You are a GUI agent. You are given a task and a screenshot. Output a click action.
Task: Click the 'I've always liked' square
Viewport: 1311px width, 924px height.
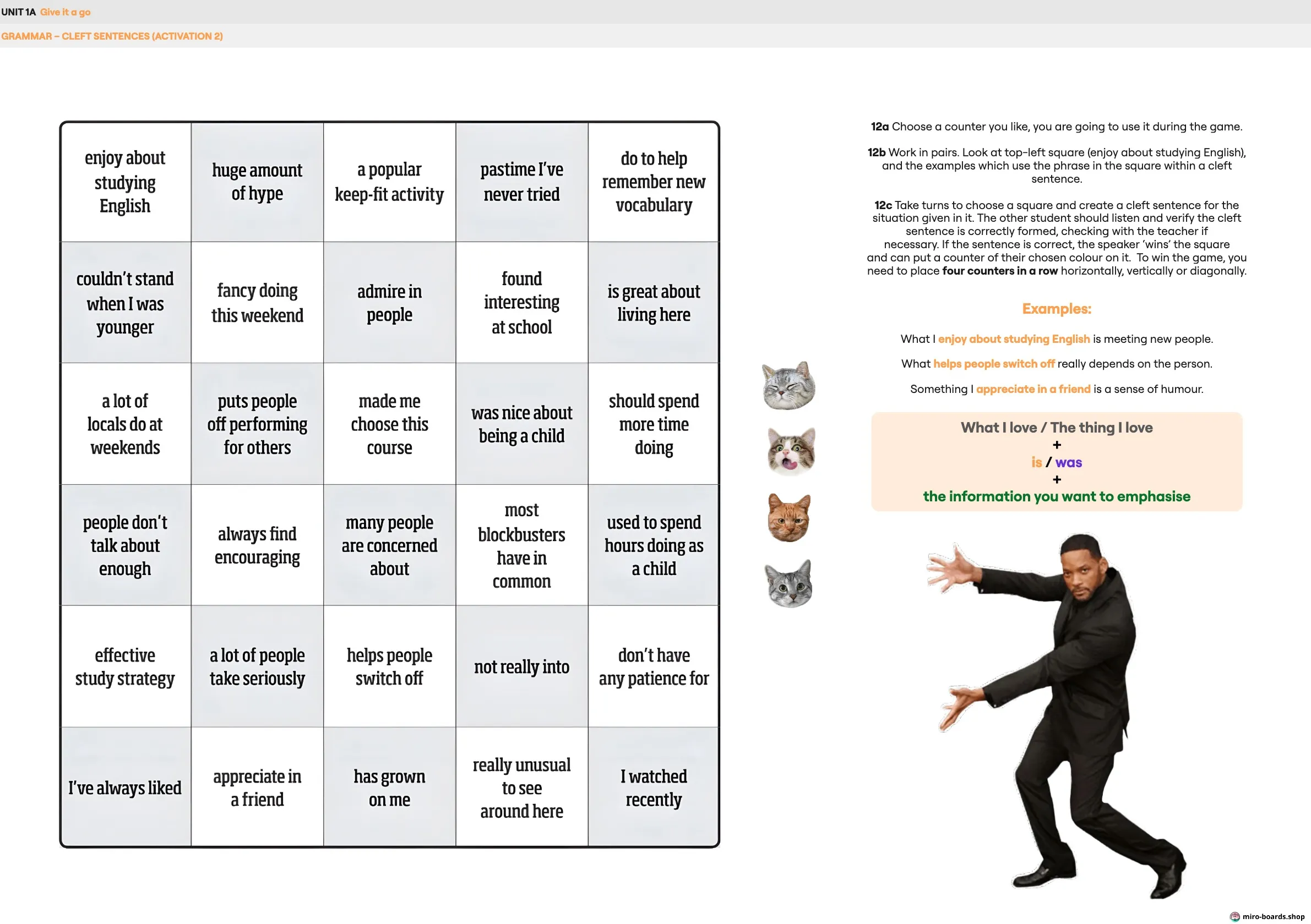pos(126,787)
